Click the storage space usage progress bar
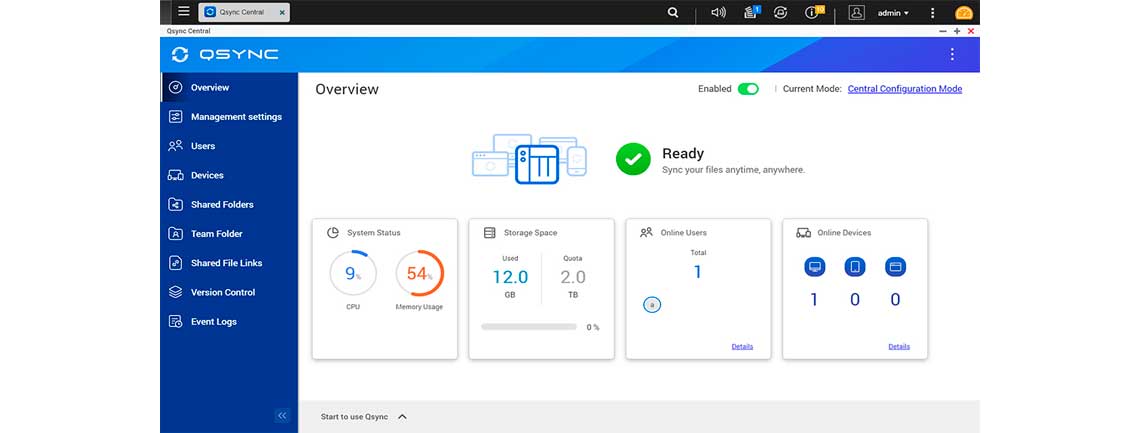 528,327
